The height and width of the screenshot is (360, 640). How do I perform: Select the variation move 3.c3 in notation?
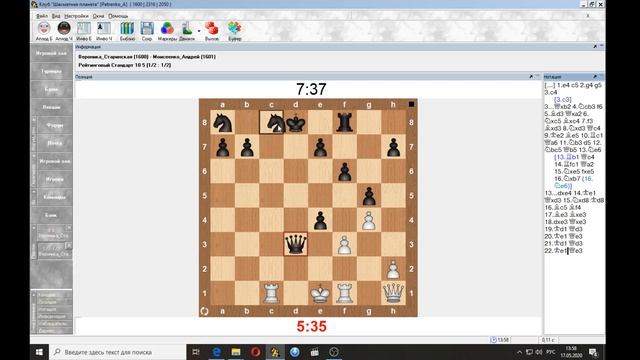(x=562, y=100)
